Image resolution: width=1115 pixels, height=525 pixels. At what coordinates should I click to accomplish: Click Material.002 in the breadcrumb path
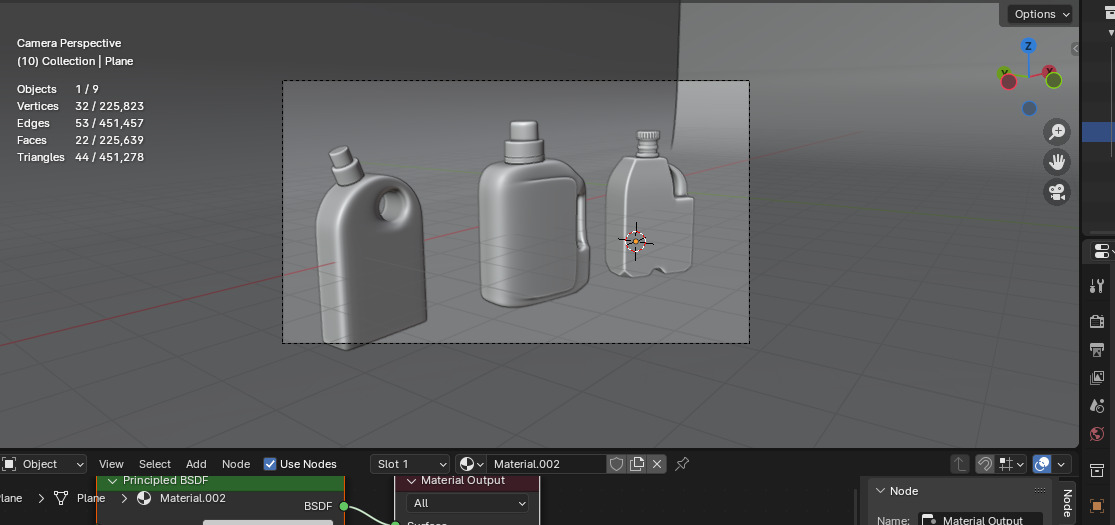point(193,499)
